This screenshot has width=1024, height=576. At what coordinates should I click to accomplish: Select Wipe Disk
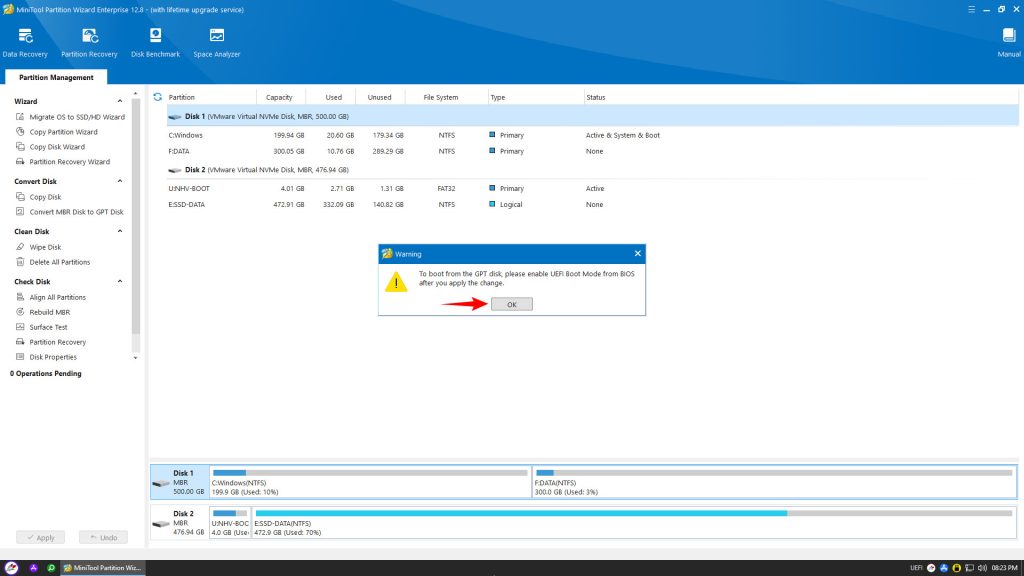[x=39, y=247]
